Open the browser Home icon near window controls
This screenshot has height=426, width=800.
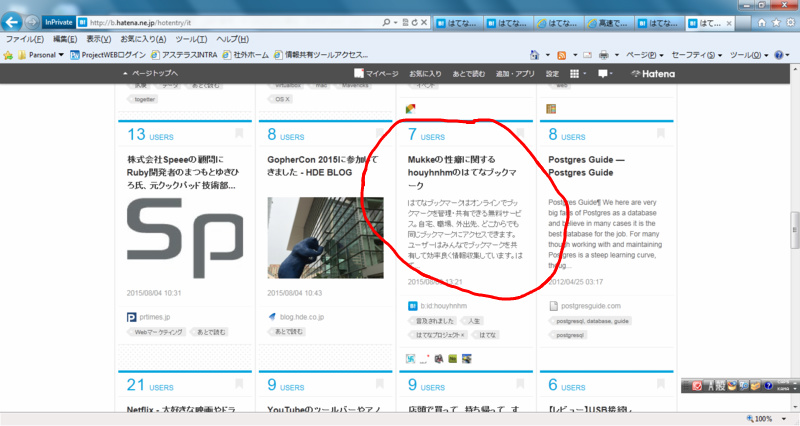[x=762, y=22]
